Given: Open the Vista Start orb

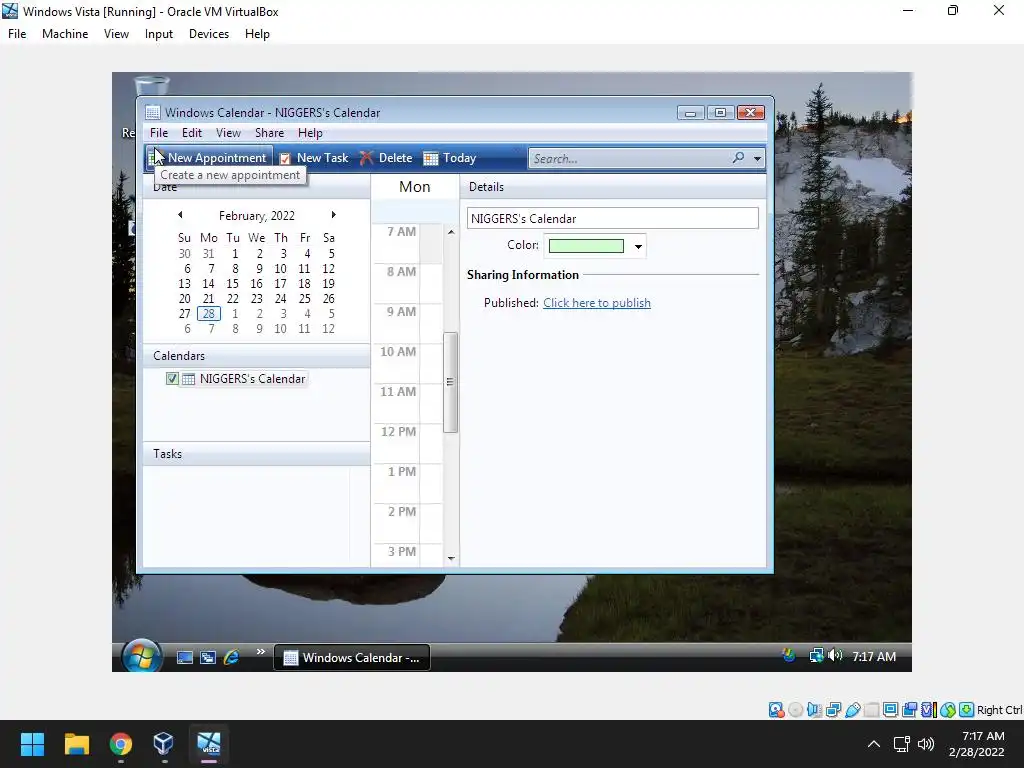Looking at the screenshot, I should pyautogui.click(x=141, y=655).
